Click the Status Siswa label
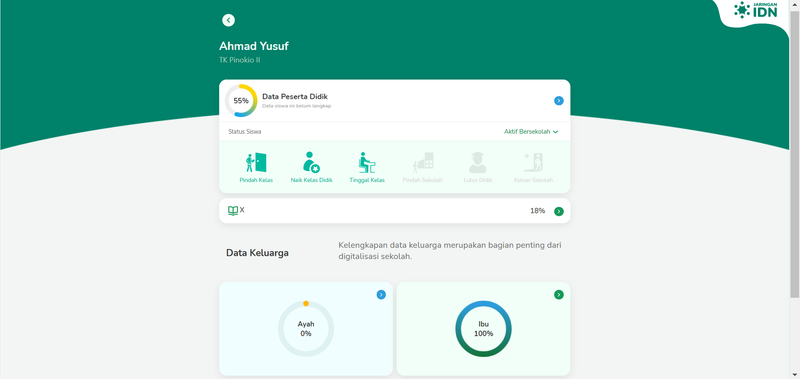 [244, 132]
